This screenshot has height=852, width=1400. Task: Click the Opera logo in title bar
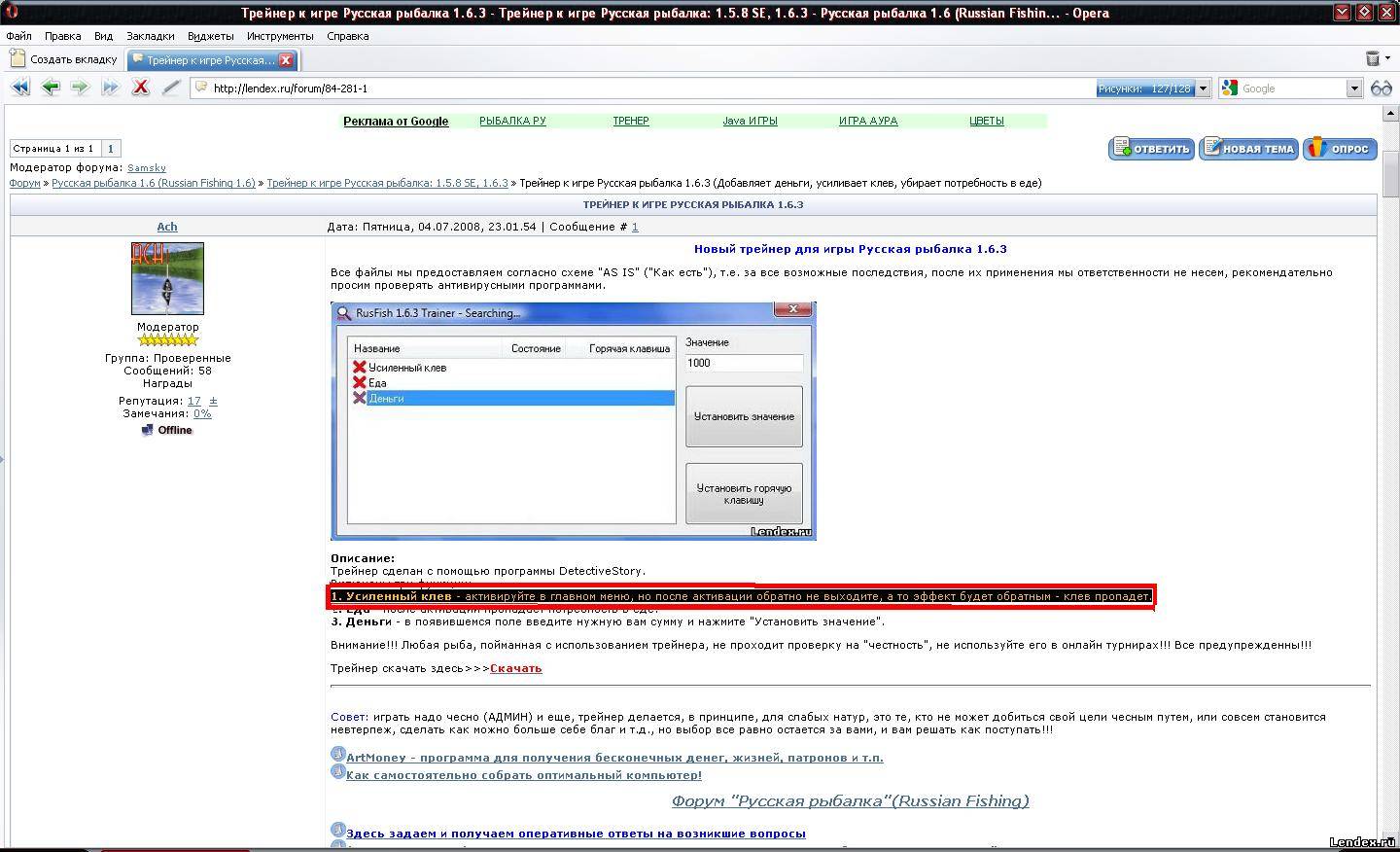click(12, 13)
